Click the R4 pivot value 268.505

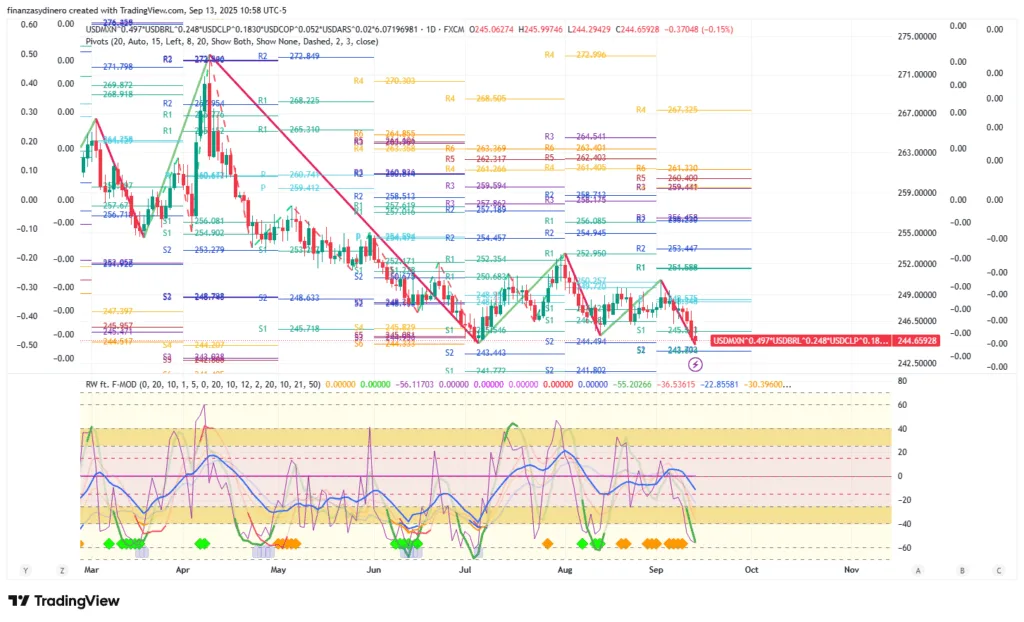click(491, 99)
